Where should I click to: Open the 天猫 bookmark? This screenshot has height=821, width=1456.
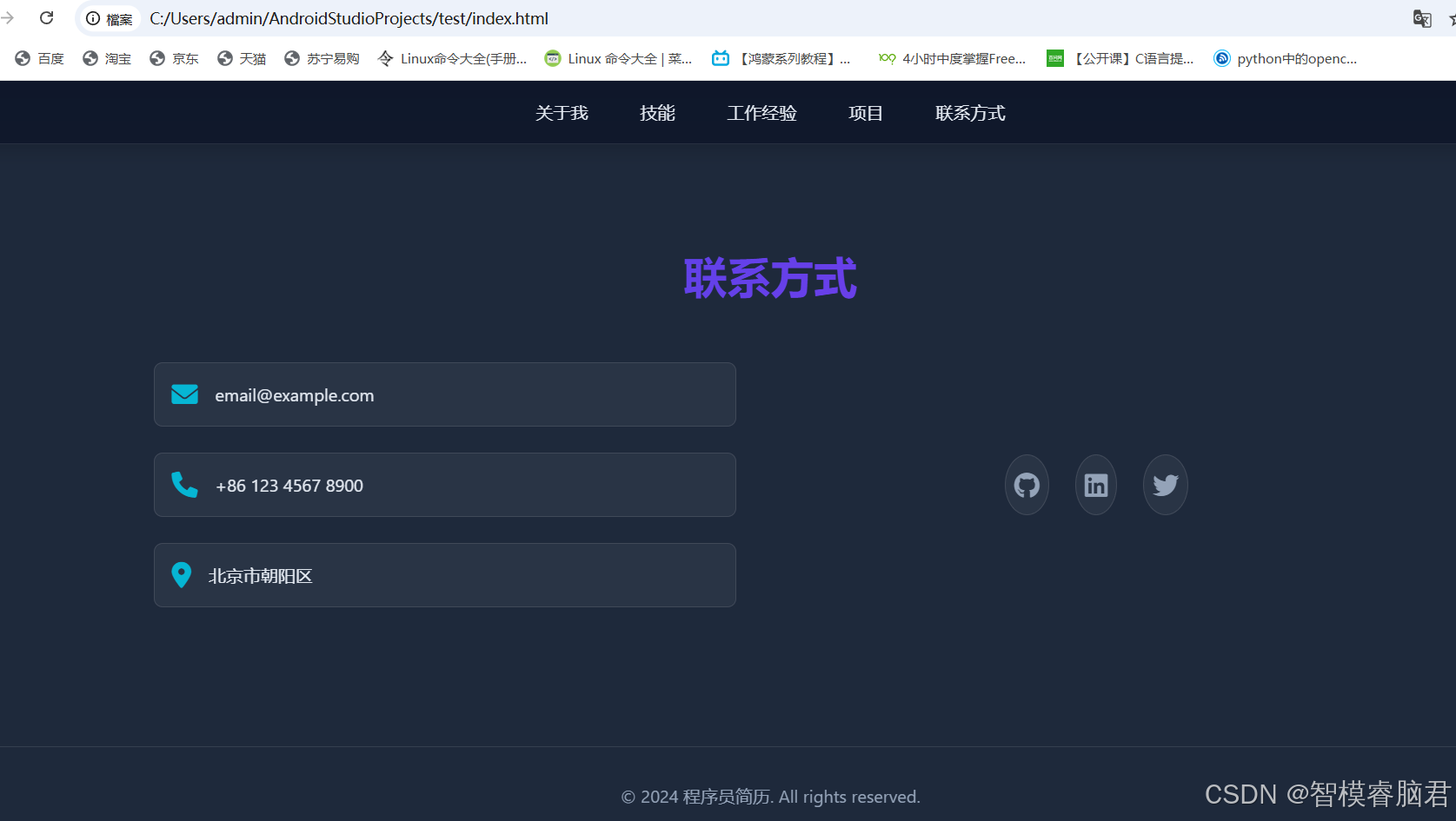point(242,58)
